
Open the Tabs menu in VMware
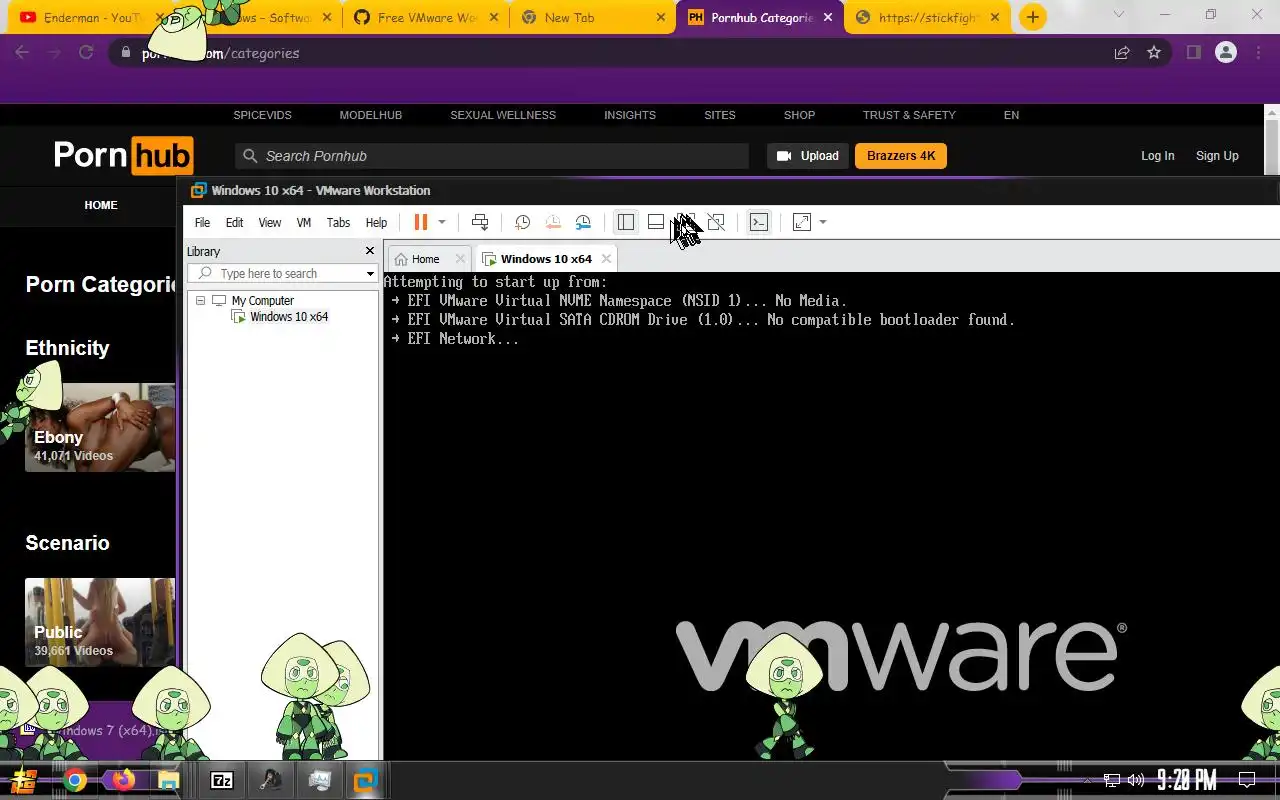[x=338, y=223]
